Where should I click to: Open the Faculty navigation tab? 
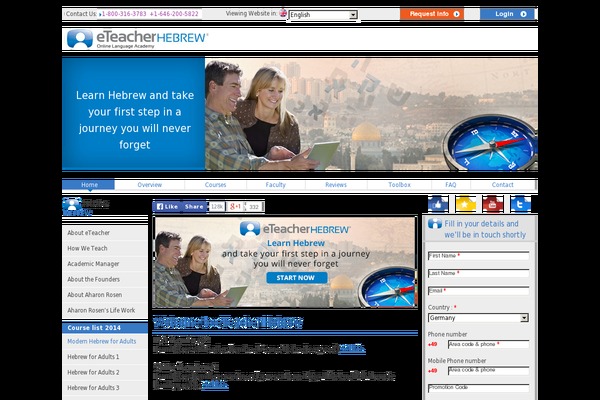click(276, 184)
